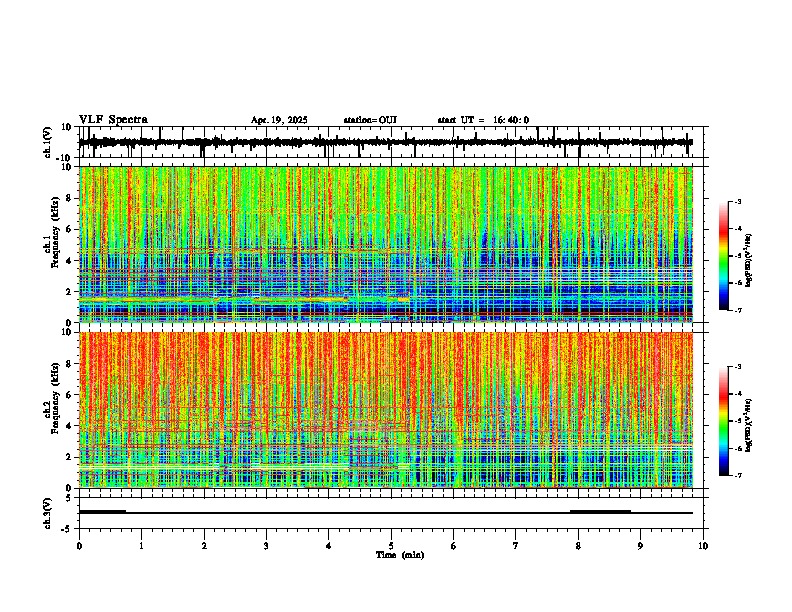
Task: Click the 'Time (min)' axis label
Action: pos(400,555)
